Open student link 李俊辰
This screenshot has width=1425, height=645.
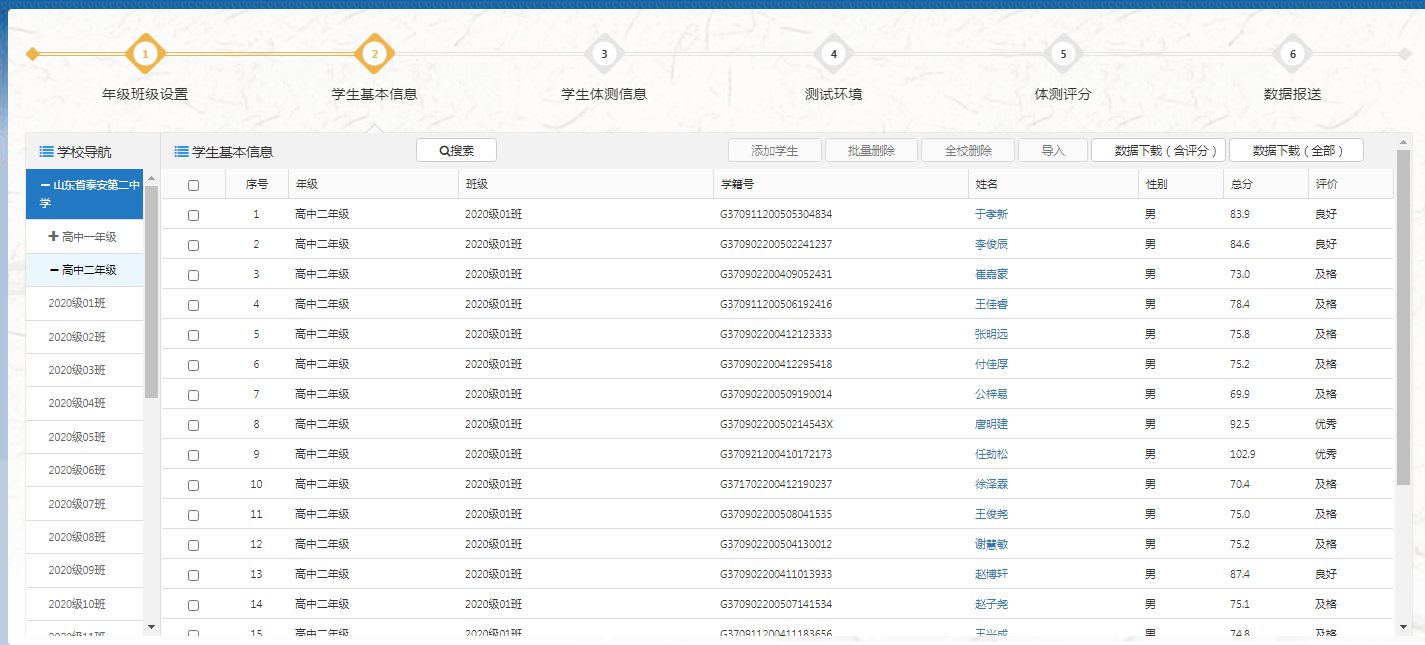tap(991, 244)
